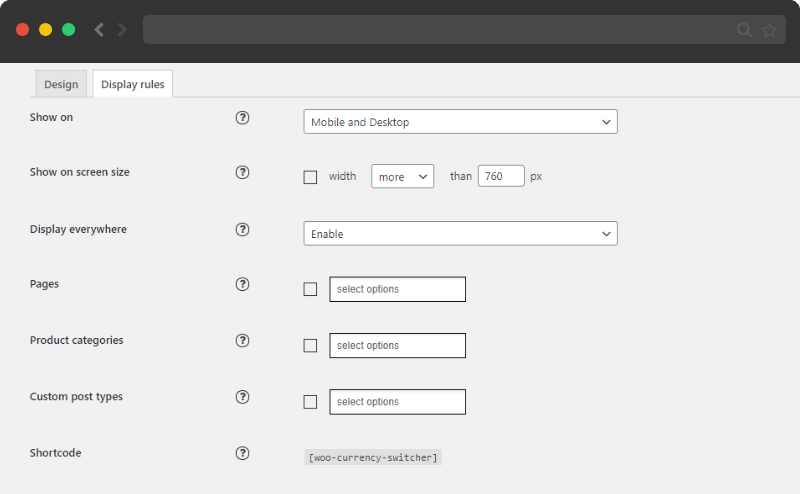Open the Mobile and Desktop dropdown
The image size is (800, 494).
(x=460, y=122)
